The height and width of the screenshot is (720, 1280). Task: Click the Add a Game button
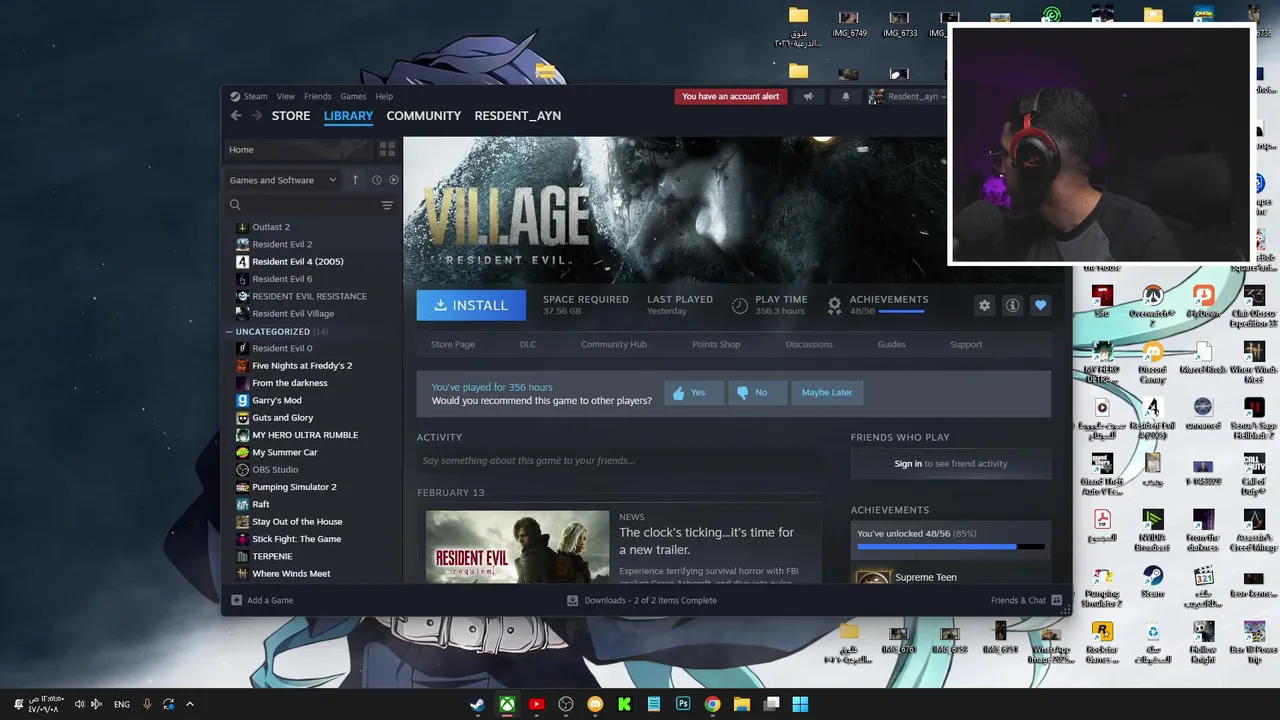[262, 601]
